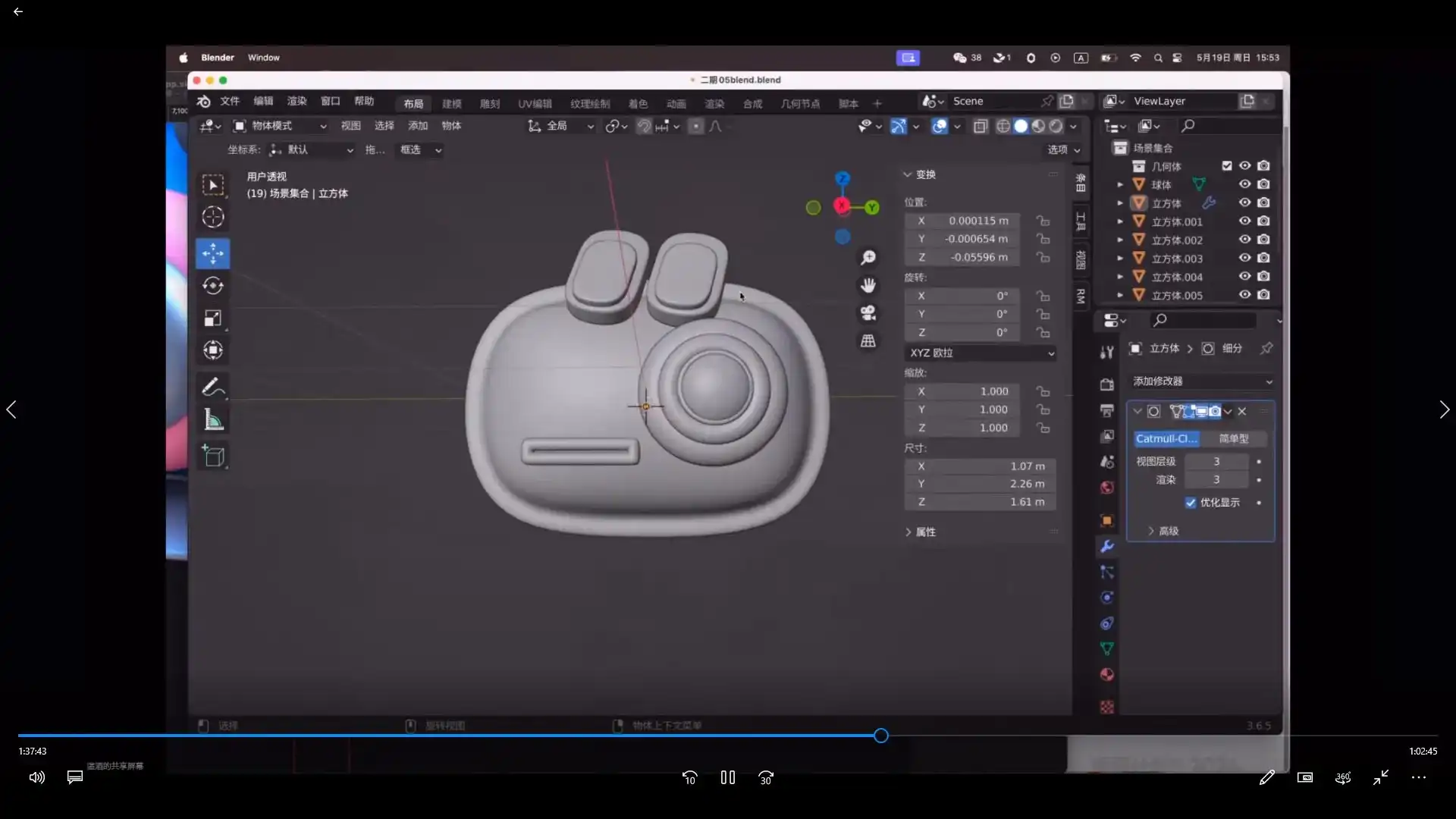Toggle the 优化显示 checkbox
The image size is (1456, 819).
coord(1191,503)
